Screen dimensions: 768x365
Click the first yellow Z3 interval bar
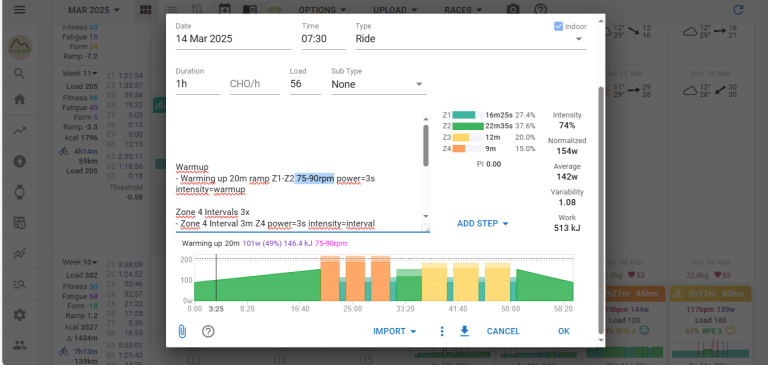pos(434,282)
